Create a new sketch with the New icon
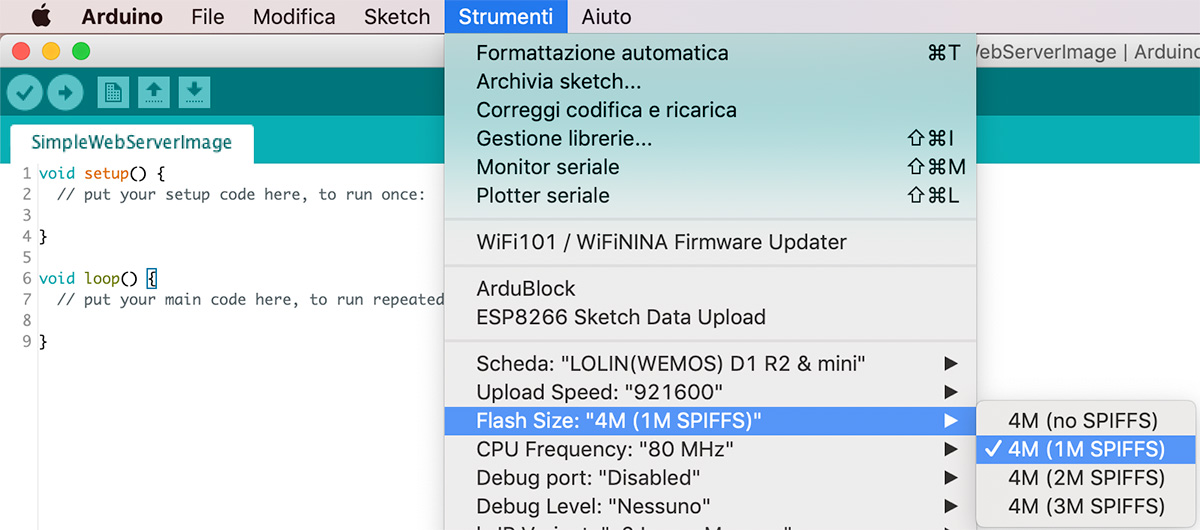 coord(113,93)
